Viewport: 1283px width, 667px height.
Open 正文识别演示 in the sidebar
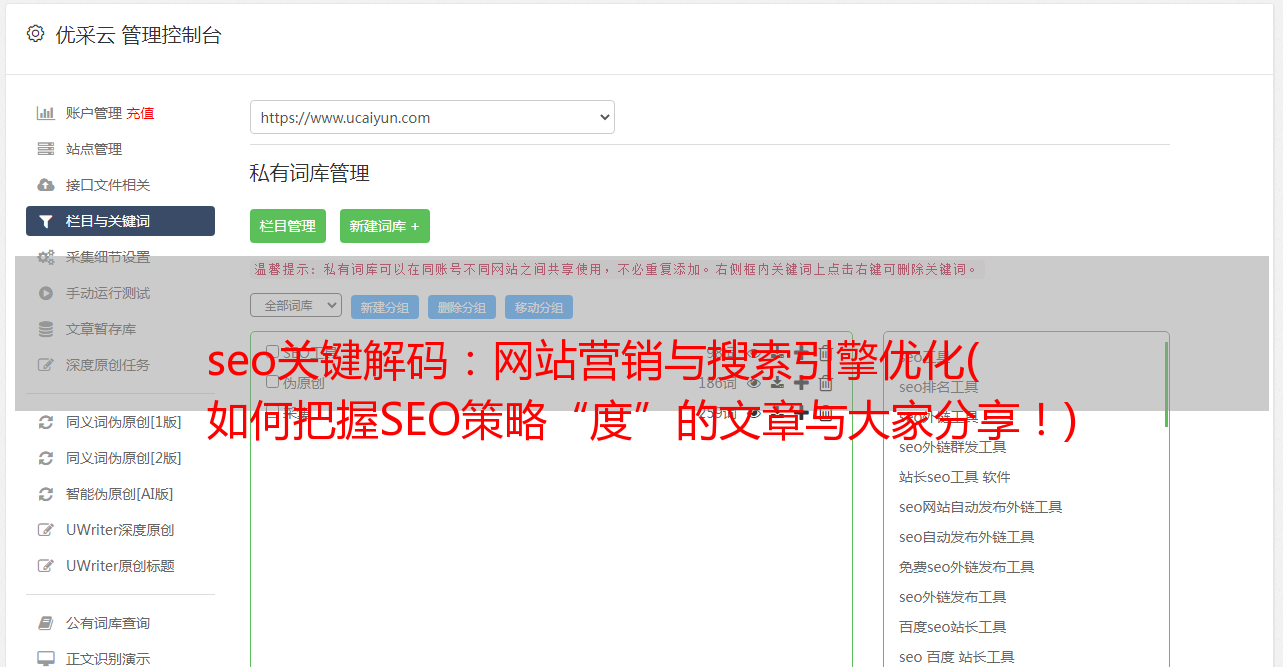coord(108,659)
